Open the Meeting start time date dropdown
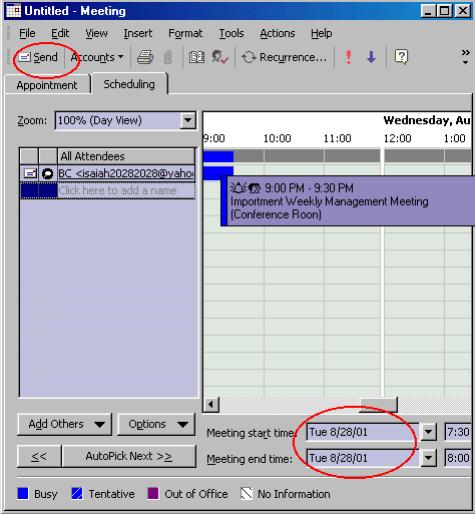The width and height of the screenshot is (475, 514). (428, 432)
